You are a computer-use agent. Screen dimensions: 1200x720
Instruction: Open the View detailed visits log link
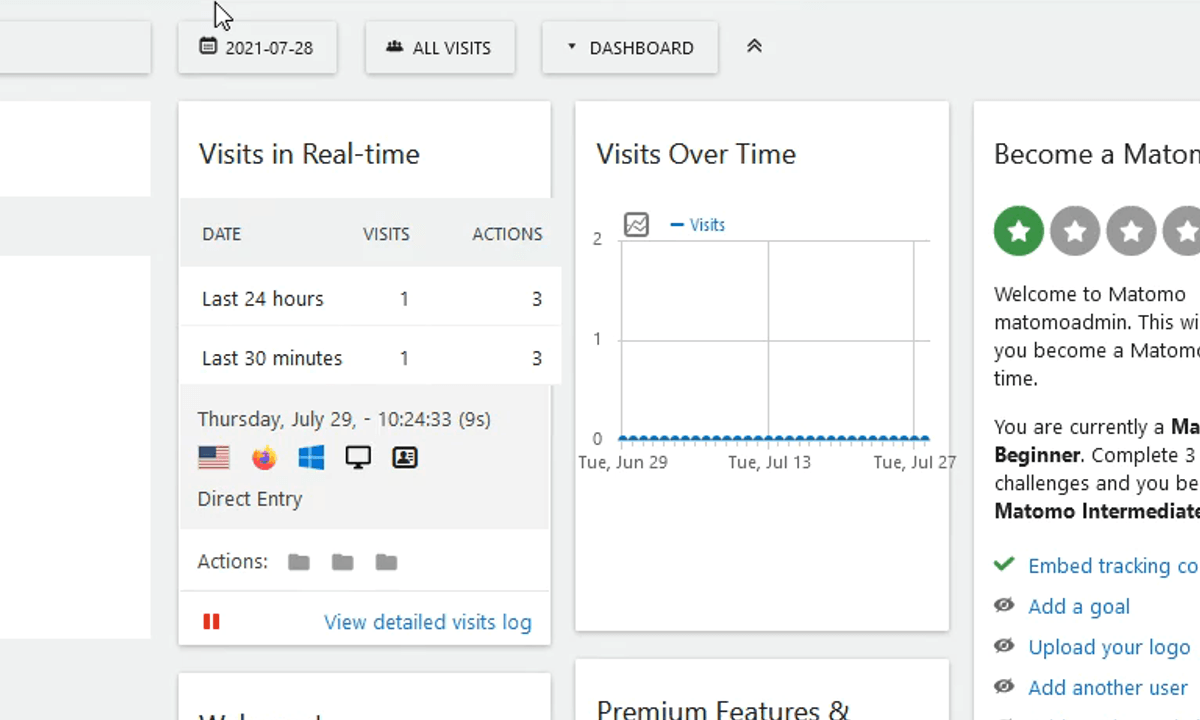coord(428,622)
